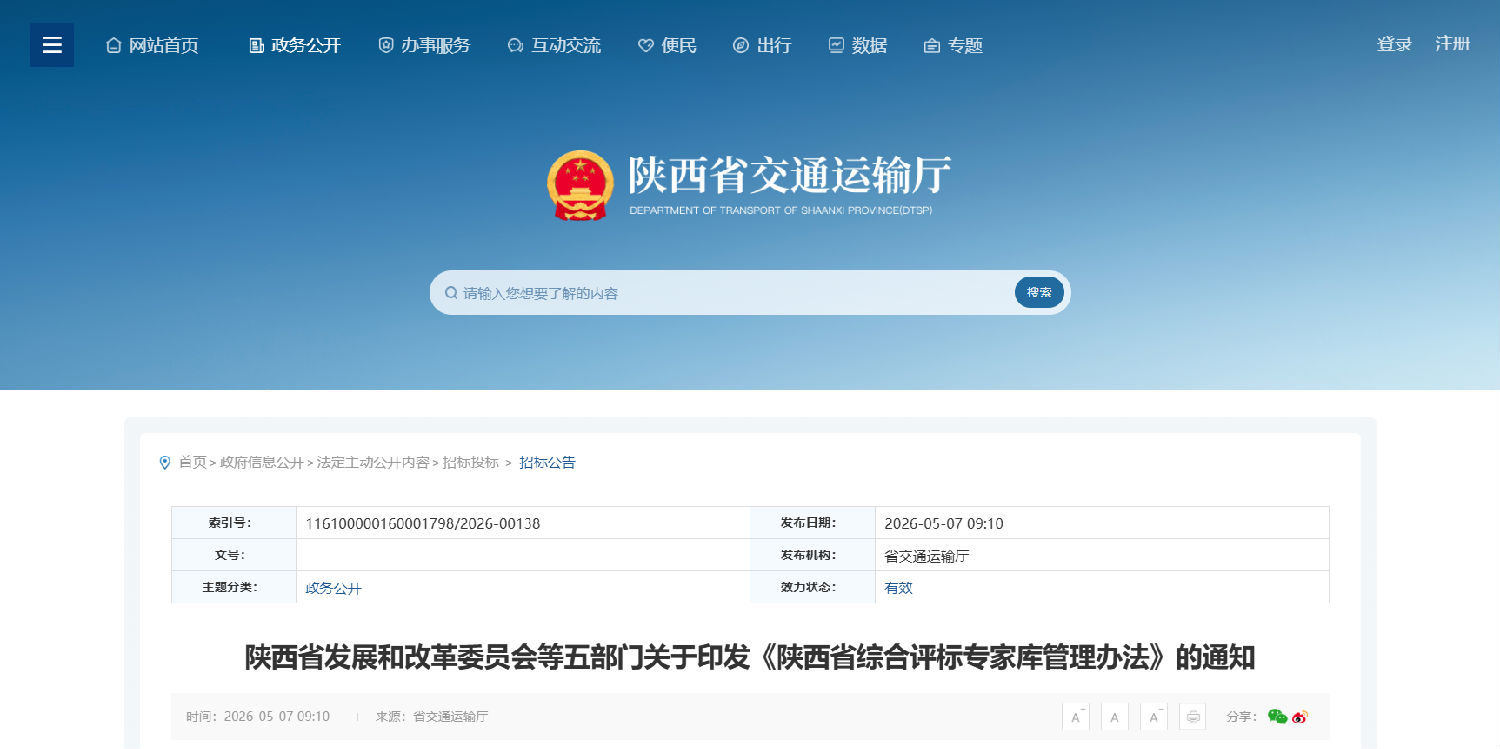Open the 政务公开 menu item
The image size is (1500, 749).
click(295, 45)
